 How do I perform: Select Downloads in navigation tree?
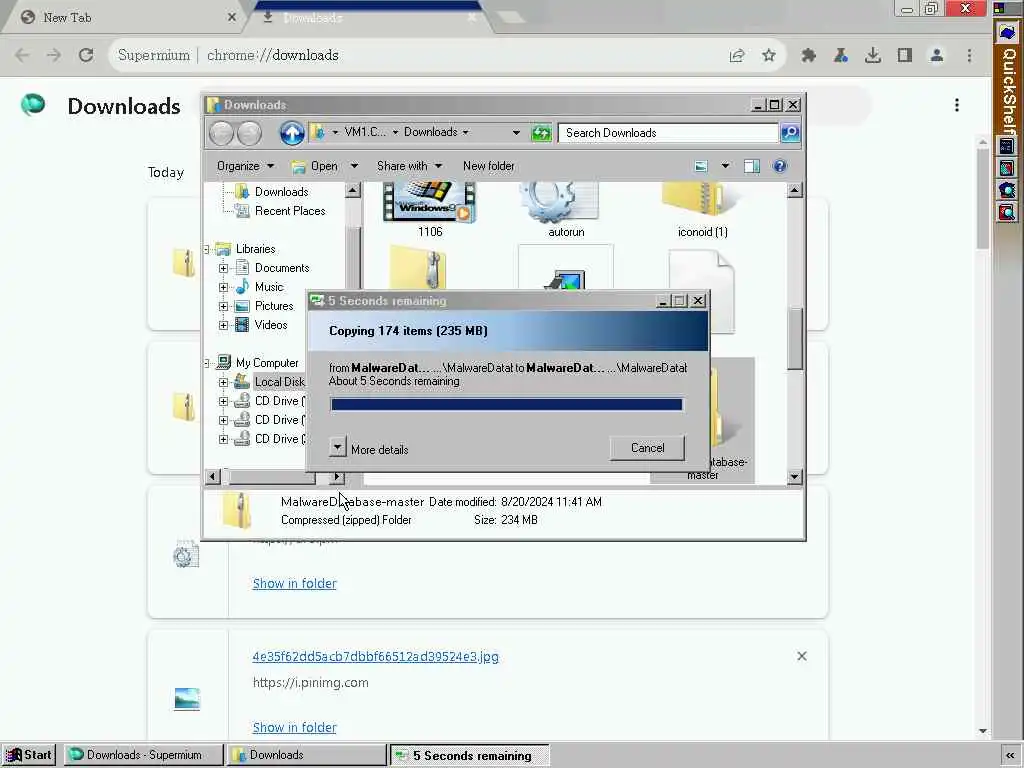281,192
